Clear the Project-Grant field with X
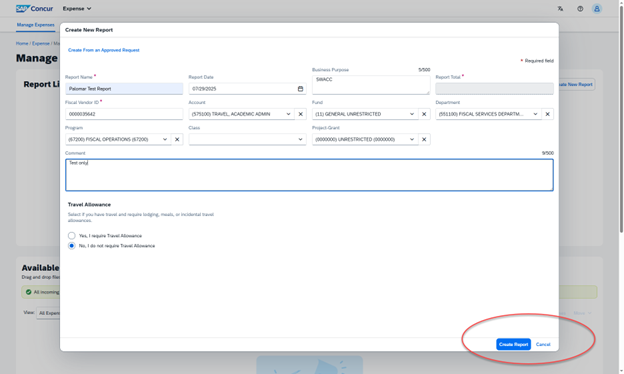 click(424, 139)
